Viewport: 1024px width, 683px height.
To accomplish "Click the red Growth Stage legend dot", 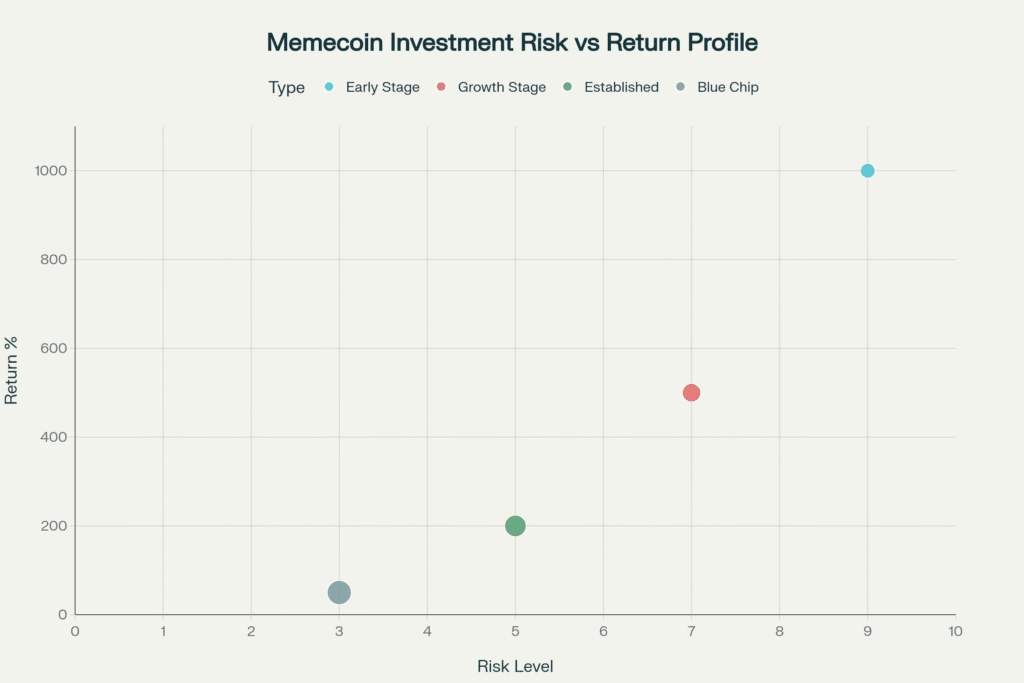I will [x=441, y=87].
